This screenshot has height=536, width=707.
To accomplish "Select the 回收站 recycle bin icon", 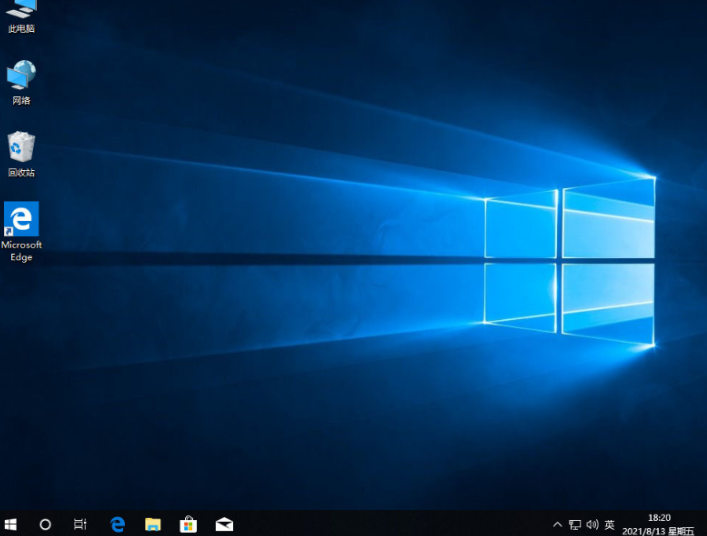I will 21,148.
